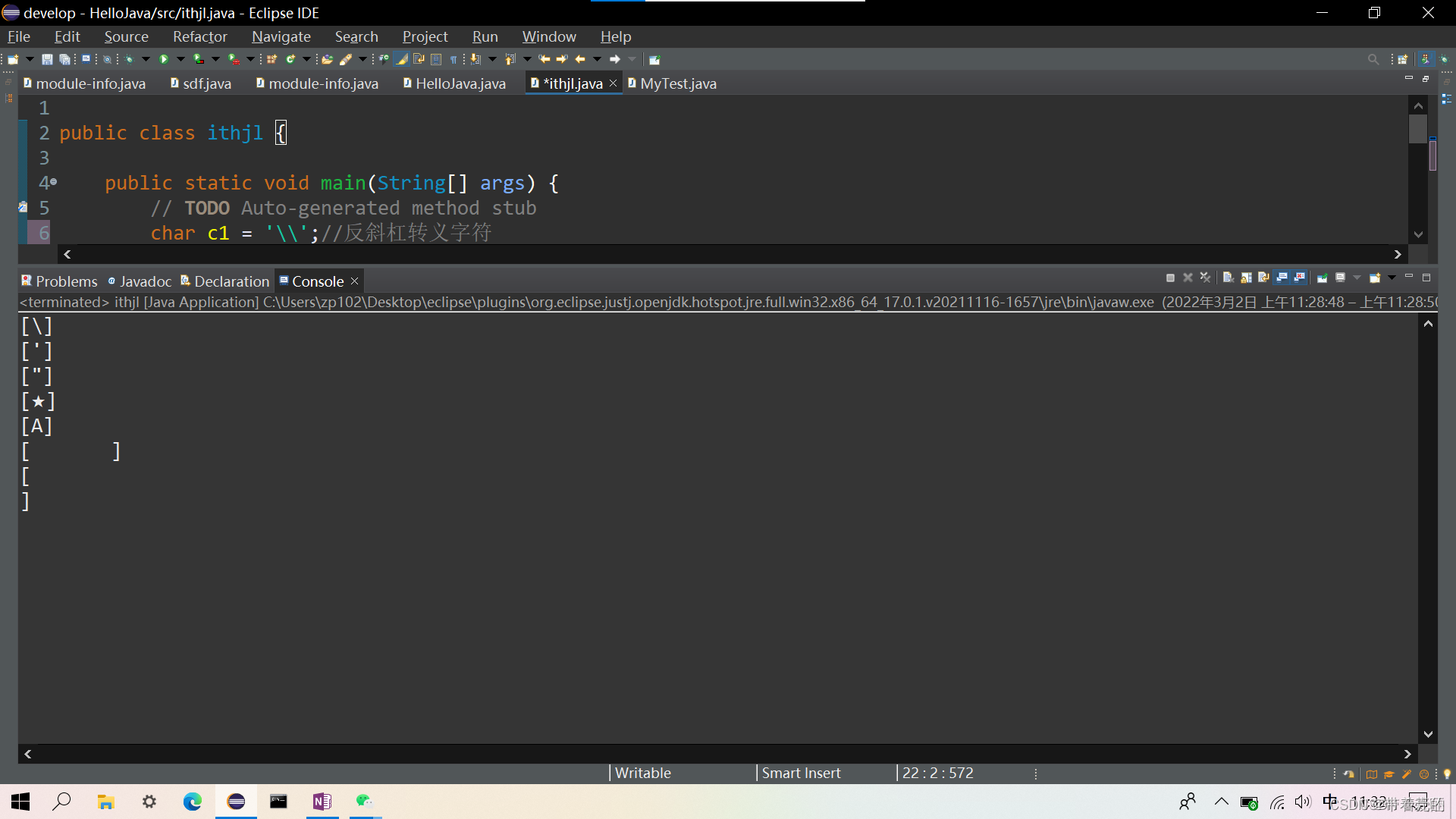Toggle Word Wrap in Console toolbar

1263,278
